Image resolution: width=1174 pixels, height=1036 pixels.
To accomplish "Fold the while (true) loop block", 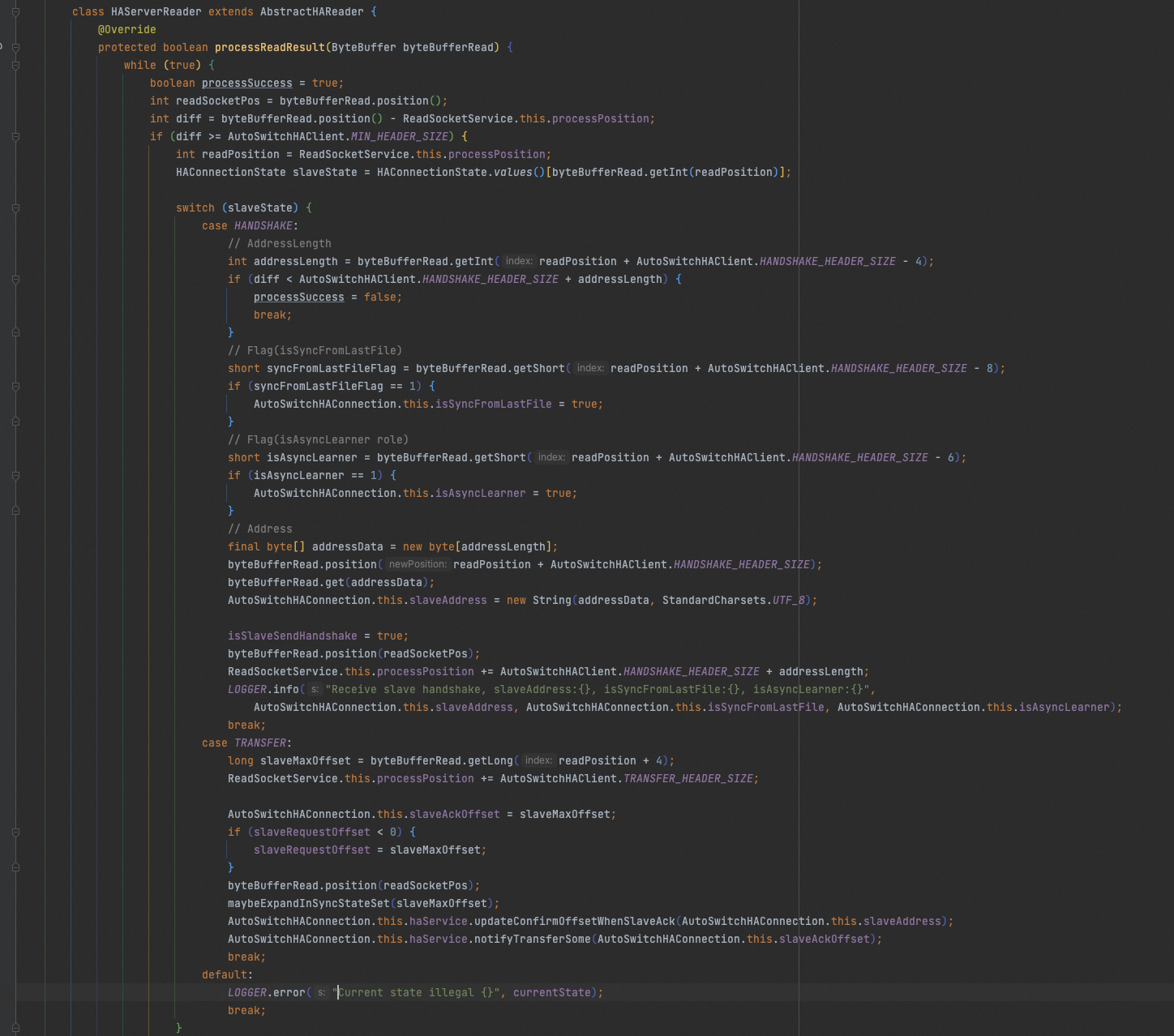I will point(15,66).
